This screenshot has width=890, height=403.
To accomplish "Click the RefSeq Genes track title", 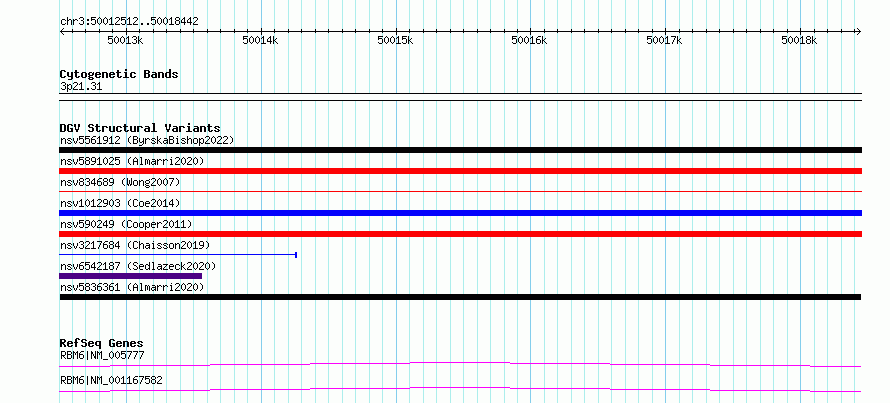I will [x=102, y=343].
